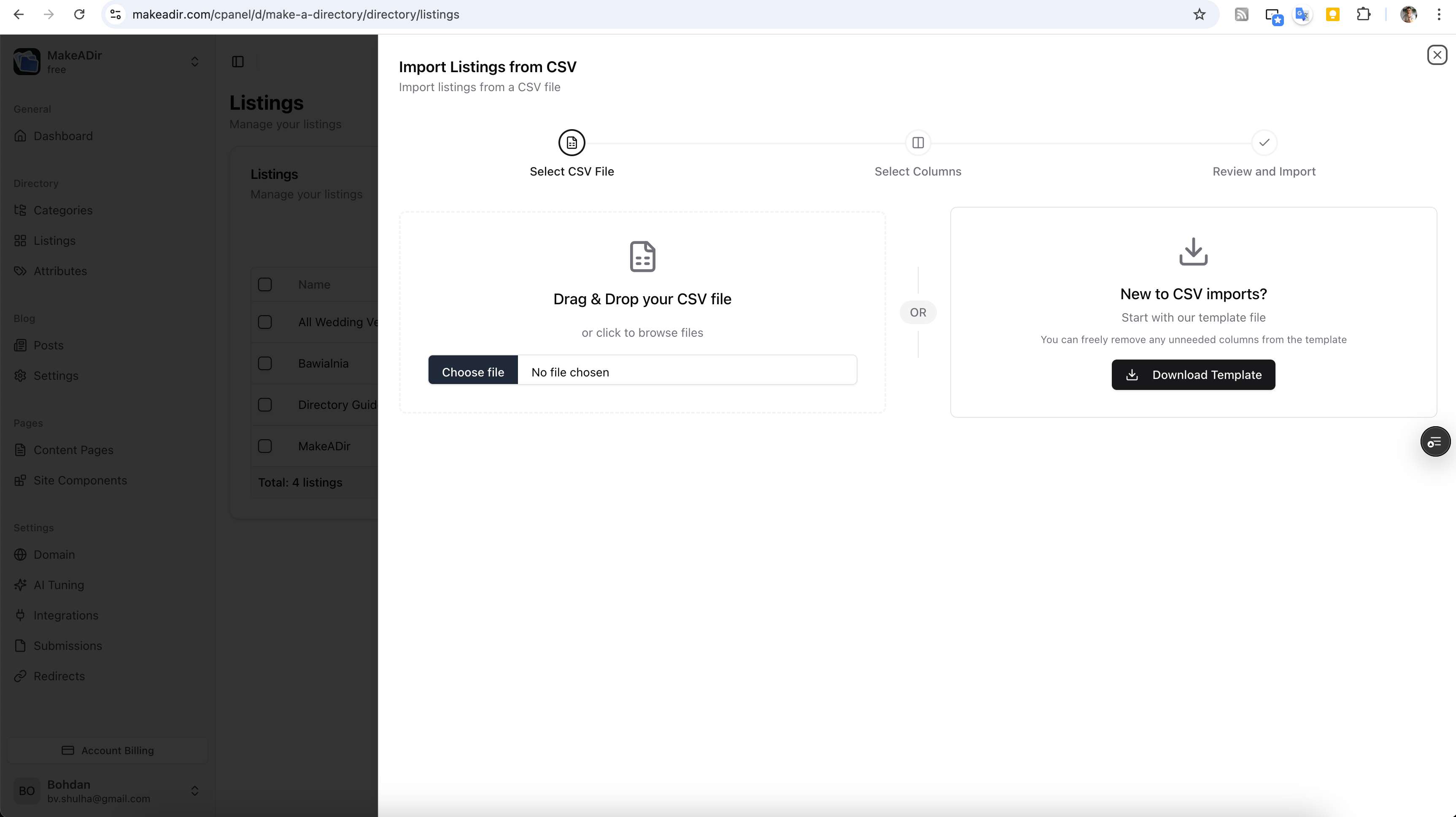The image size is (1456, 817).
Task: Click the Google Translate extension icon
Action: (1302, 15)
